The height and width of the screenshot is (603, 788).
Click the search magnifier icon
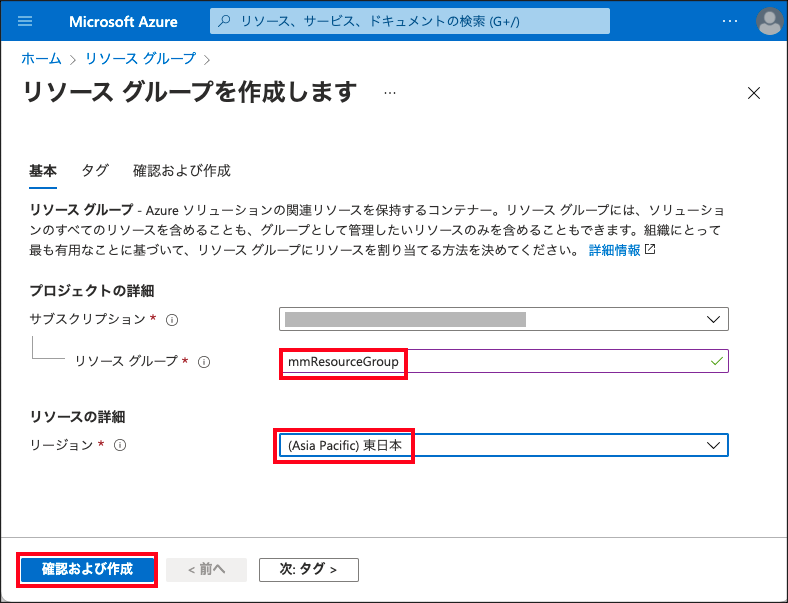point(225,21)
